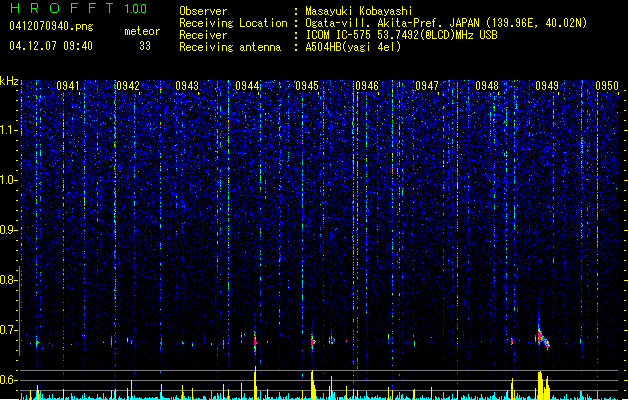This screenshot has width=629, height=400.
Task: Click the date stamp 04.12.07 09:40
Action: point(51,46)
